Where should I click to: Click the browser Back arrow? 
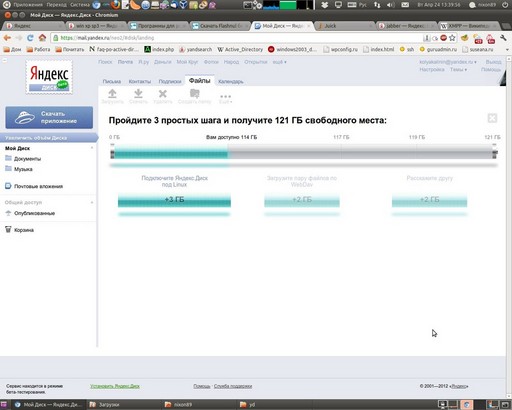(x=7, y=38)
